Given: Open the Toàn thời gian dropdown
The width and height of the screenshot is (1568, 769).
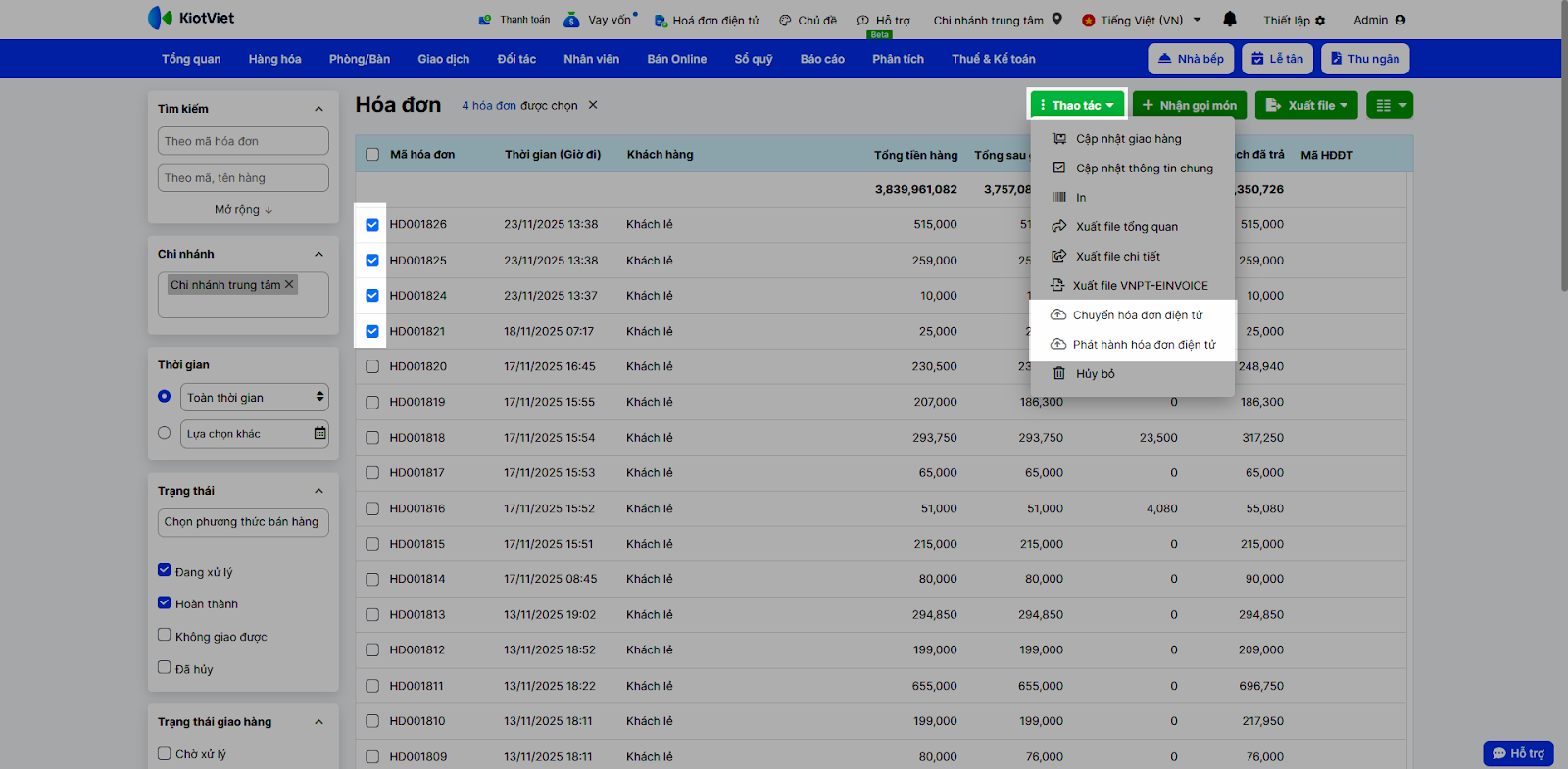Looking at the screenshot, I should (x=254, y=398).
